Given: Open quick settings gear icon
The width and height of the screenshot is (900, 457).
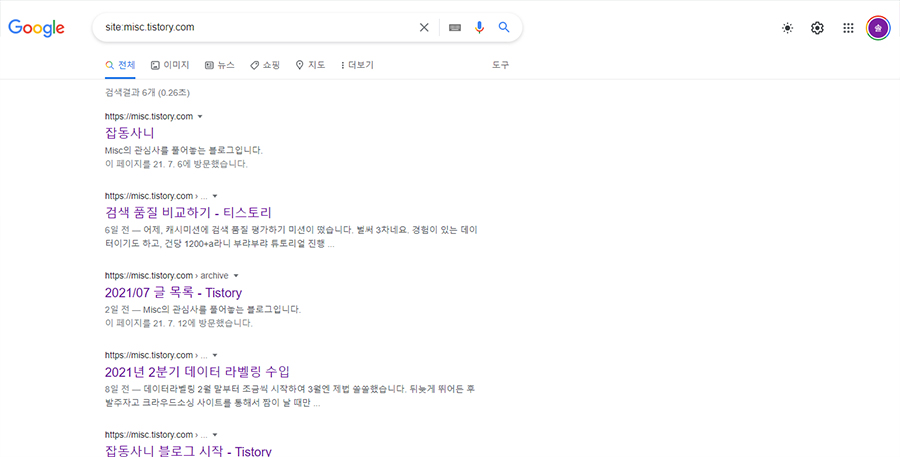Looking at the screenshot, I should [817, 28].
